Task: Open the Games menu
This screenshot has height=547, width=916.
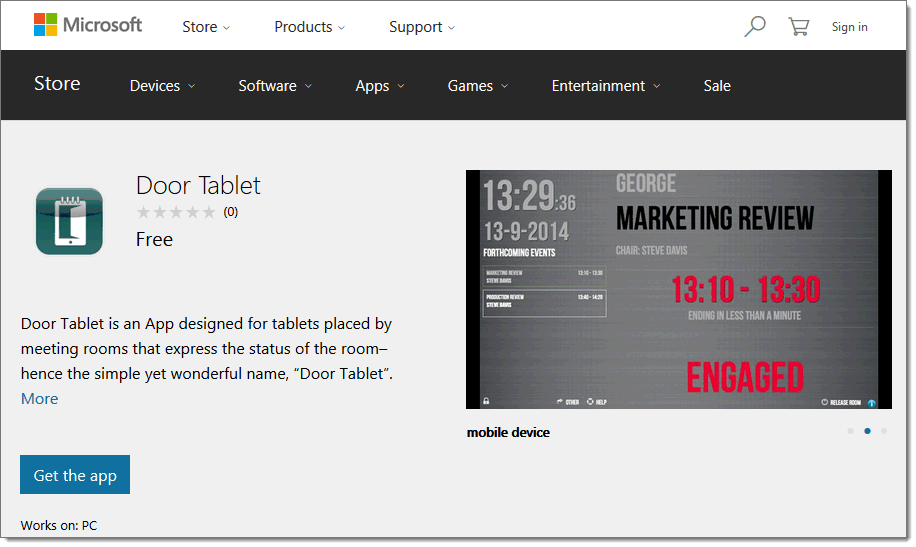Action: pos(478,86)
